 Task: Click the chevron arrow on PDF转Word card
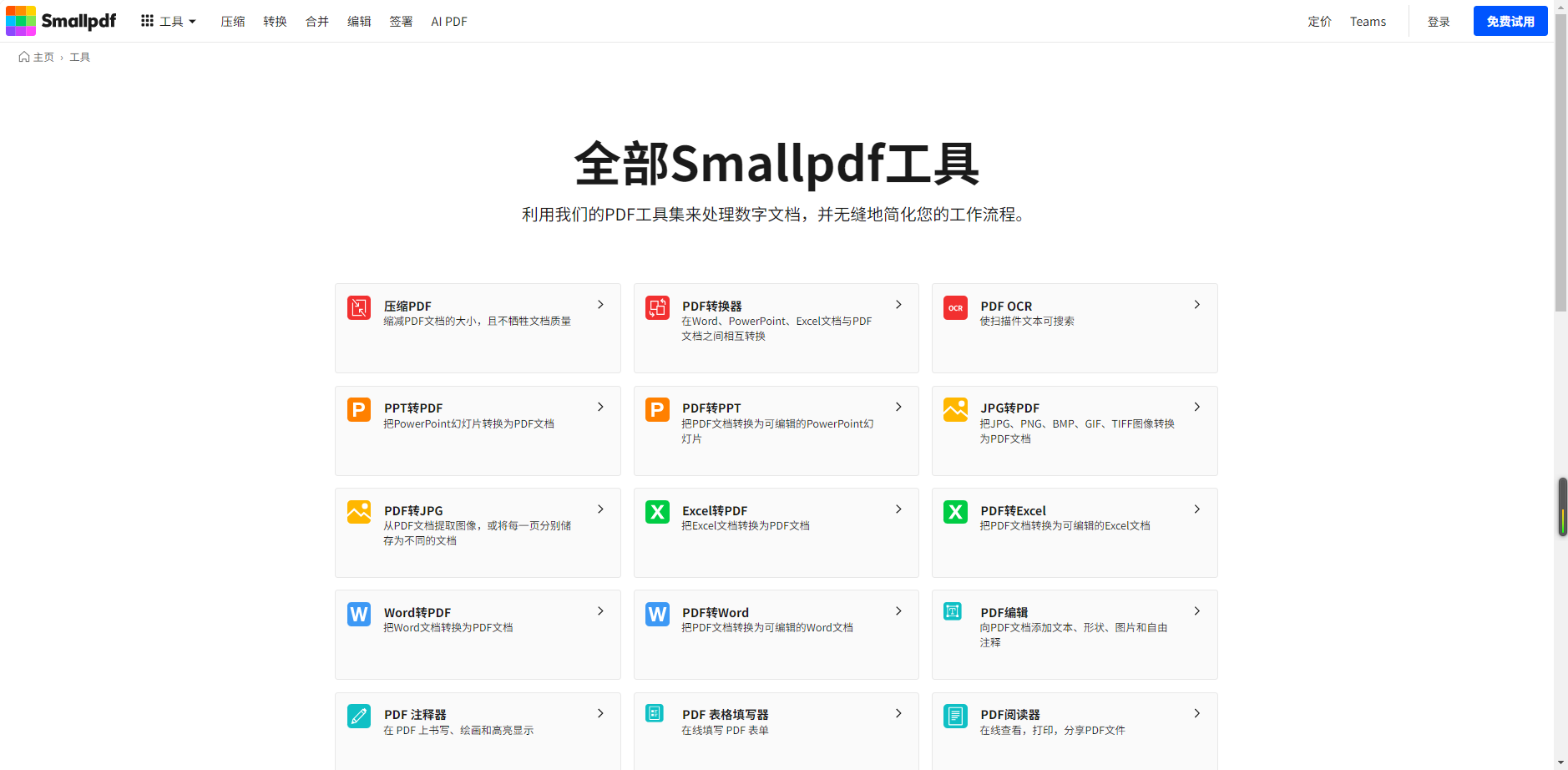click(898, 611)
